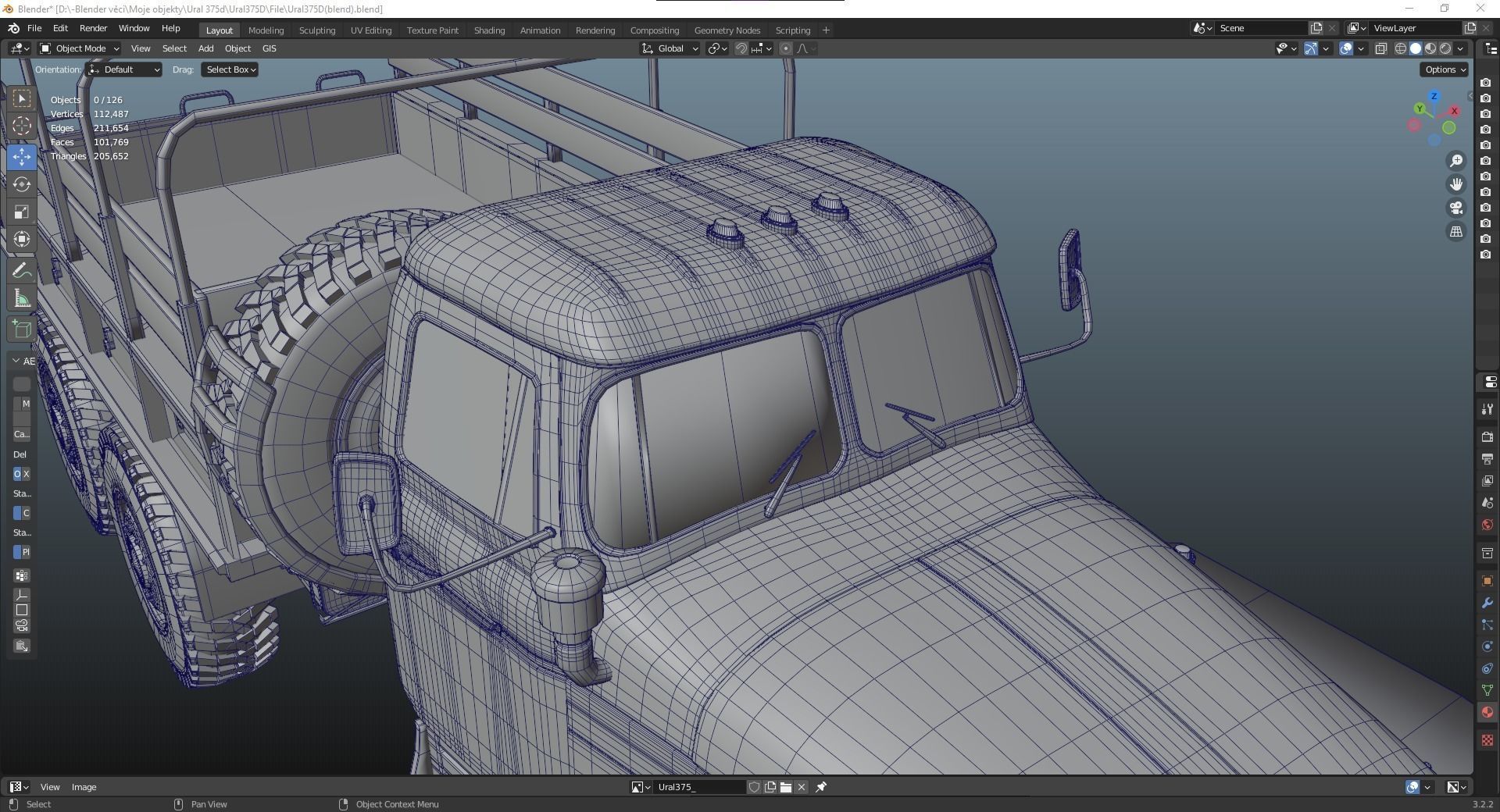This screenshot has height=812, width=1500.
Task: Activate the Transform tool
Action: click(x=22, y=239)
